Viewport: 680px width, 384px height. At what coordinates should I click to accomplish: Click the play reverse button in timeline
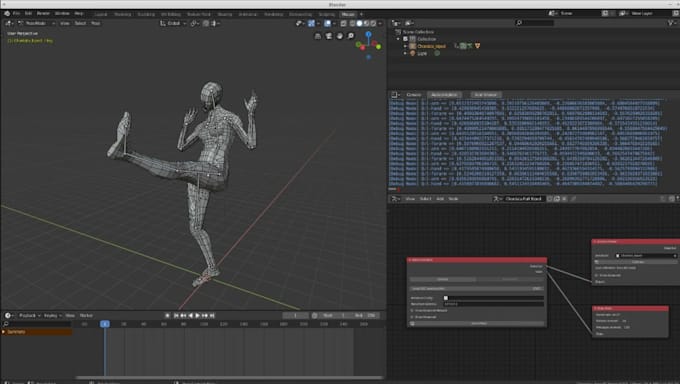click(191, 315)
